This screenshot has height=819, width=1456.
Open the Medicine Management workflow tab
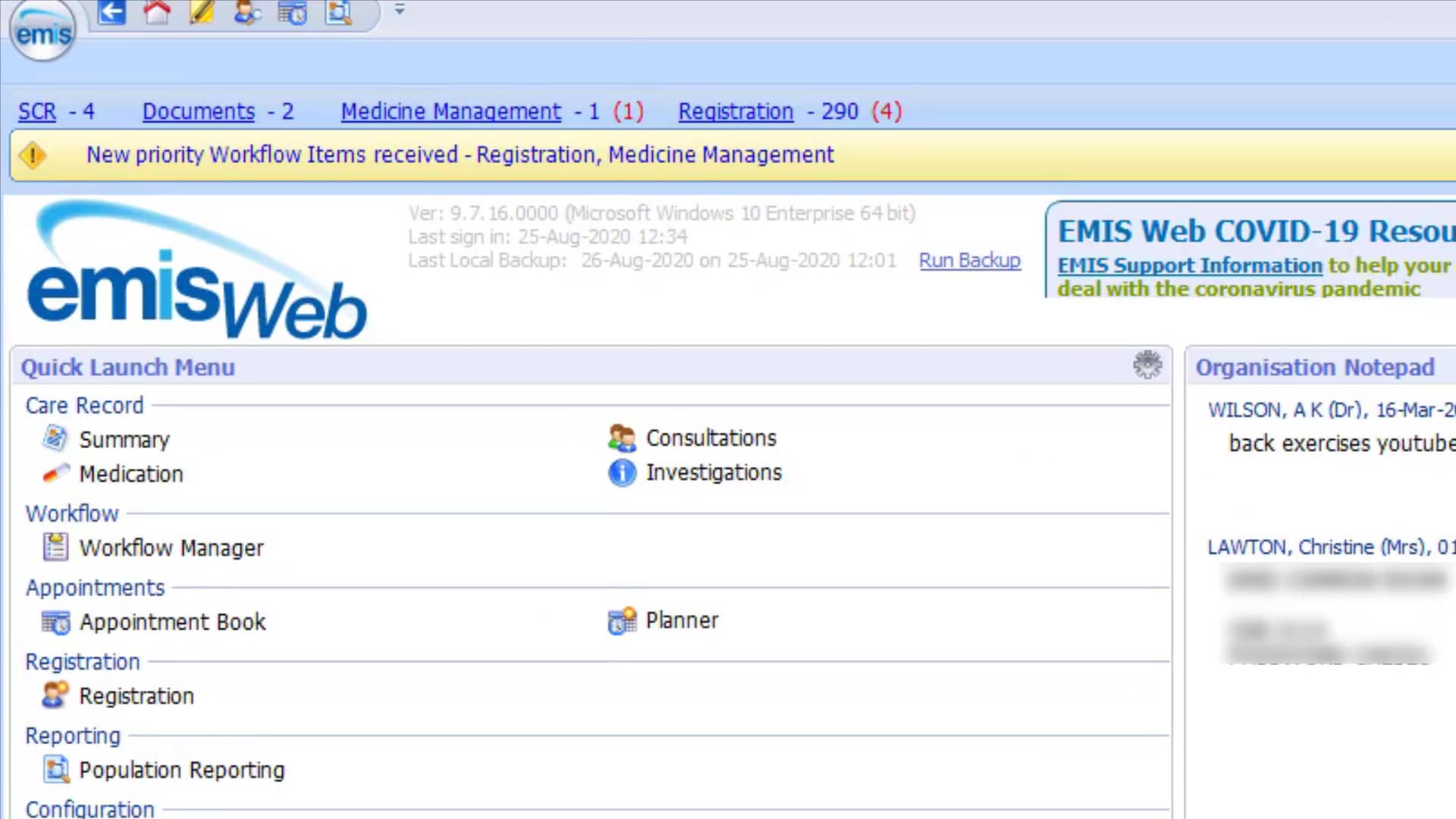click(450, 111)
